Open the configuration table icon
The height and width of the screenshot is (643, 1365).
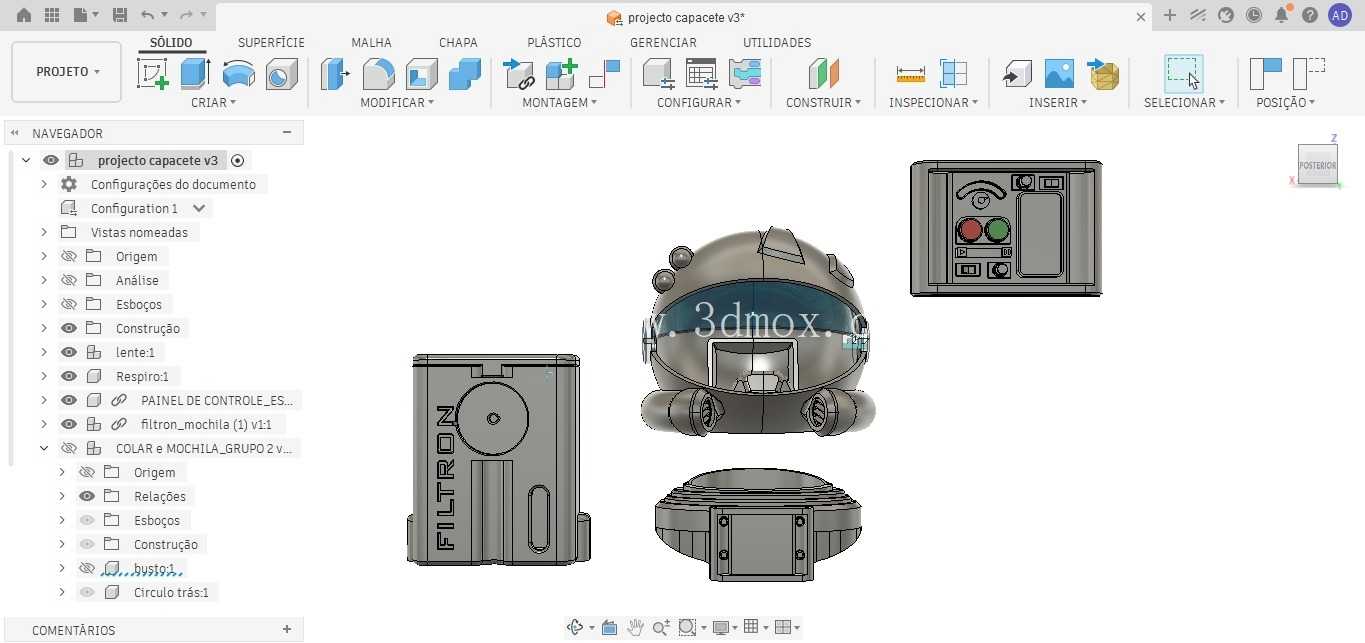pos(702,74)
